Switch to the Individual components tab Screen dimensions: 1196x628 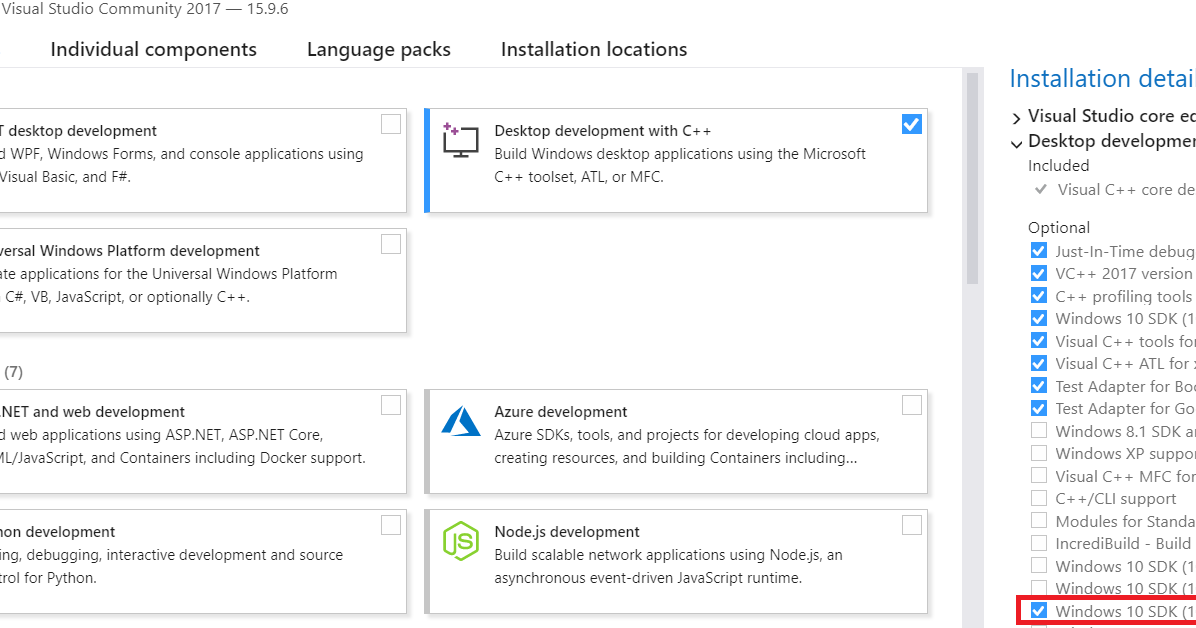[153, 48]
